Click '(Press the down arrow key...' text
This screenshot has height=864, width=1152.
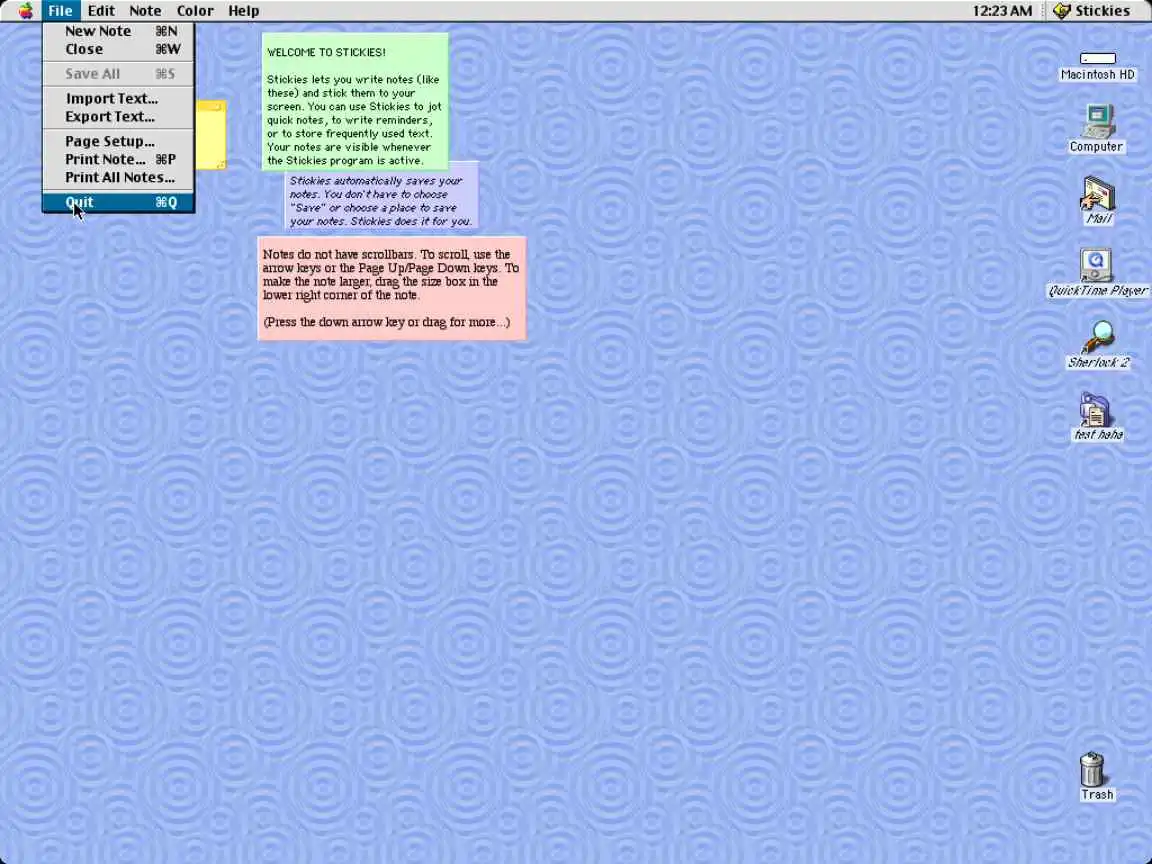click(x=386, y=322)
